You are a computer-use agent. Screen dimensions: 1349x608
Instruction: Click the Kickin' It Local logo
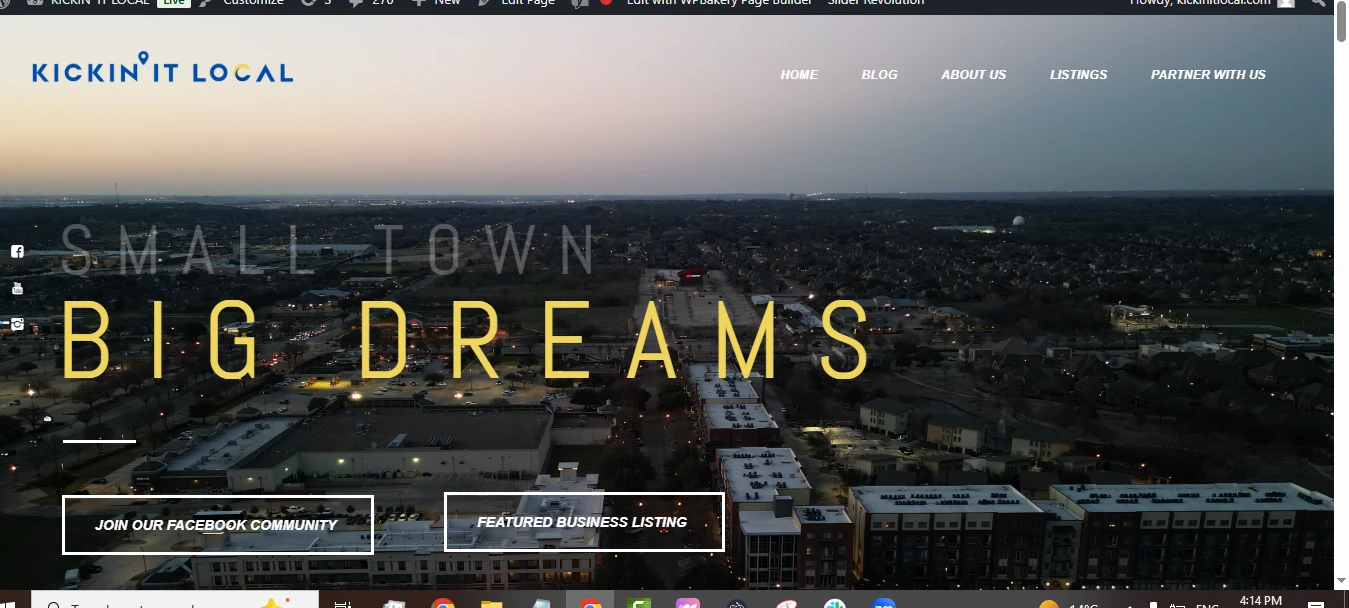(x=162, y=70)
